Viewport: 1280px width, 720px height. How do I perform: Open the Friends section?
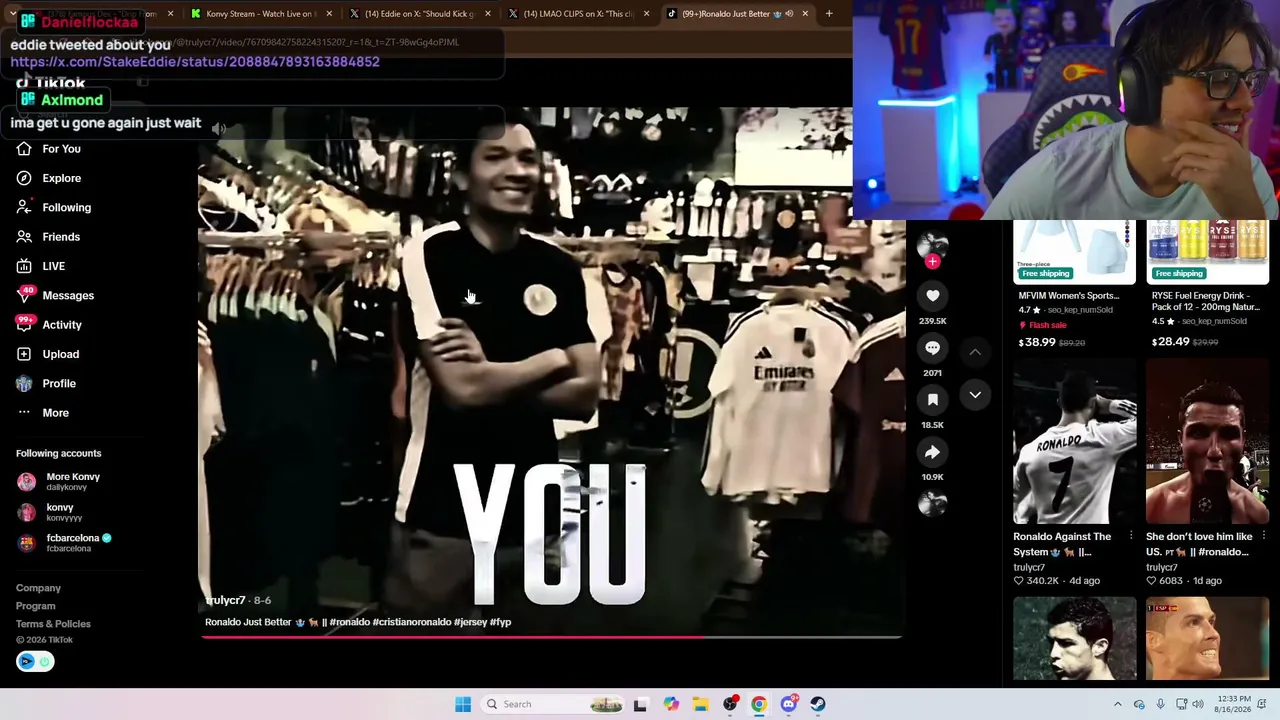tap(61, 237)
